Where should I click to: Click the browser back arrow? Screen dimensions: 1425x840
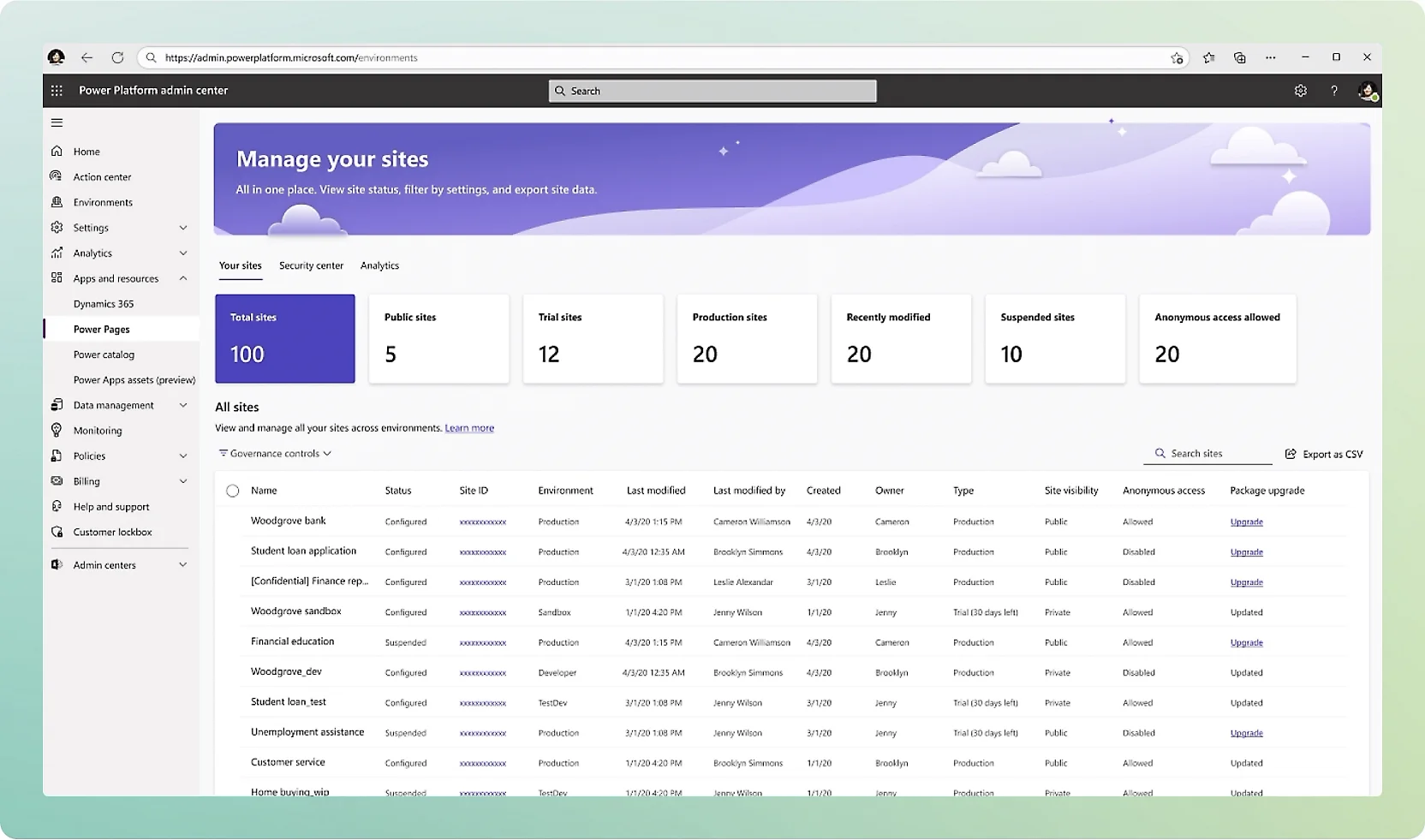point(86,57)
